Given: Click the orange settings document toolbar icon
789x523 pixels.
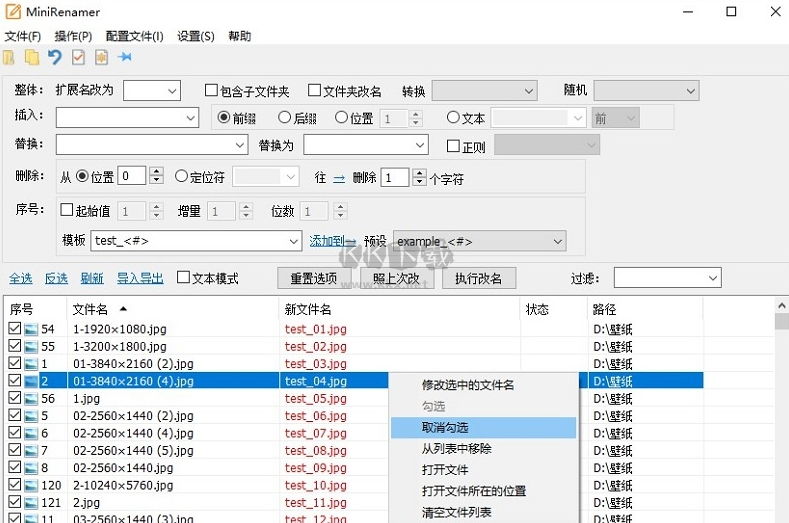Looking at the screenshot, I should tap(101, 57).
